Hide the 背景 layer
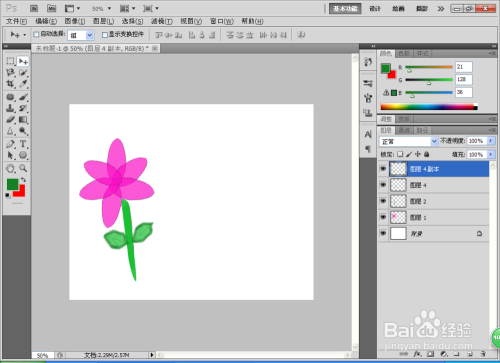The height and width of the screenshot is (363, 500). (383, 234)
